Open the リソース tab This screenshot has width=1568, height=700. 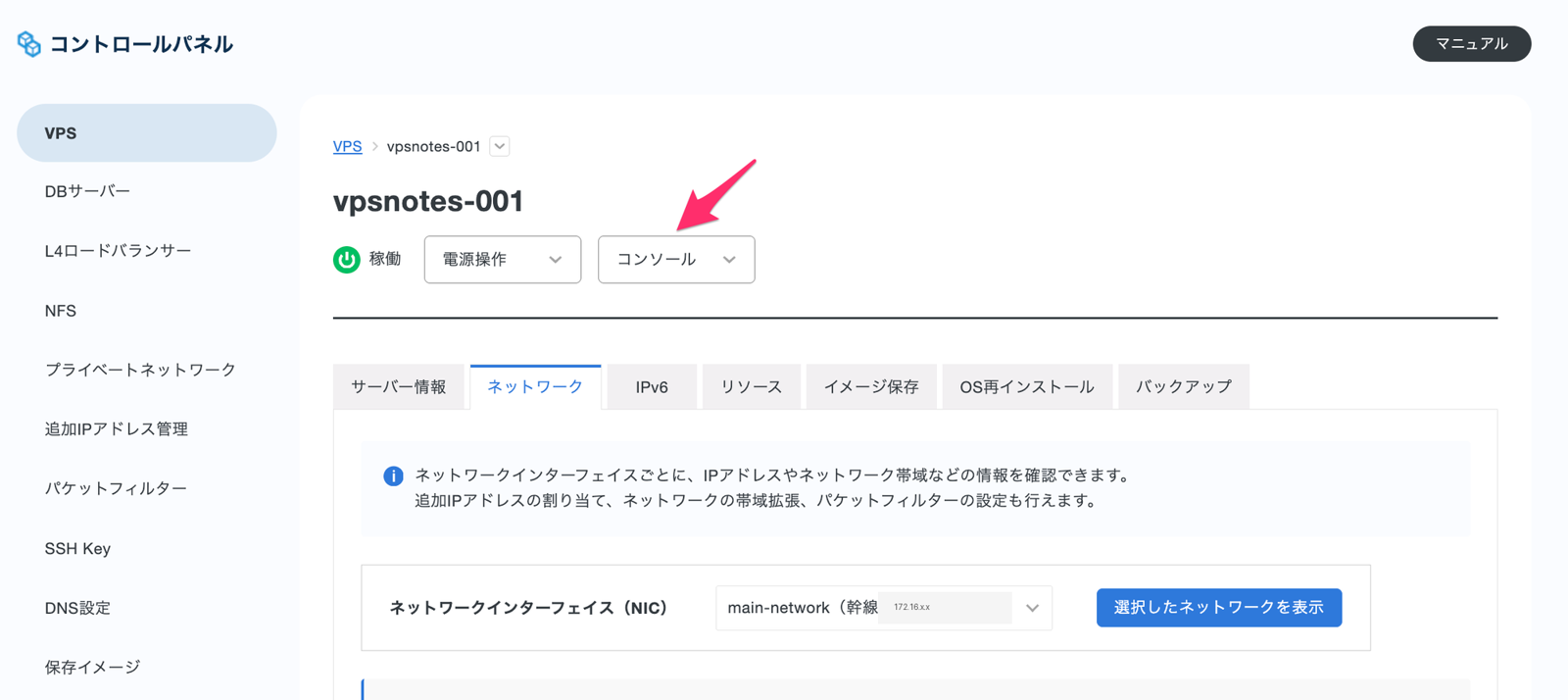tap(752, 386)
